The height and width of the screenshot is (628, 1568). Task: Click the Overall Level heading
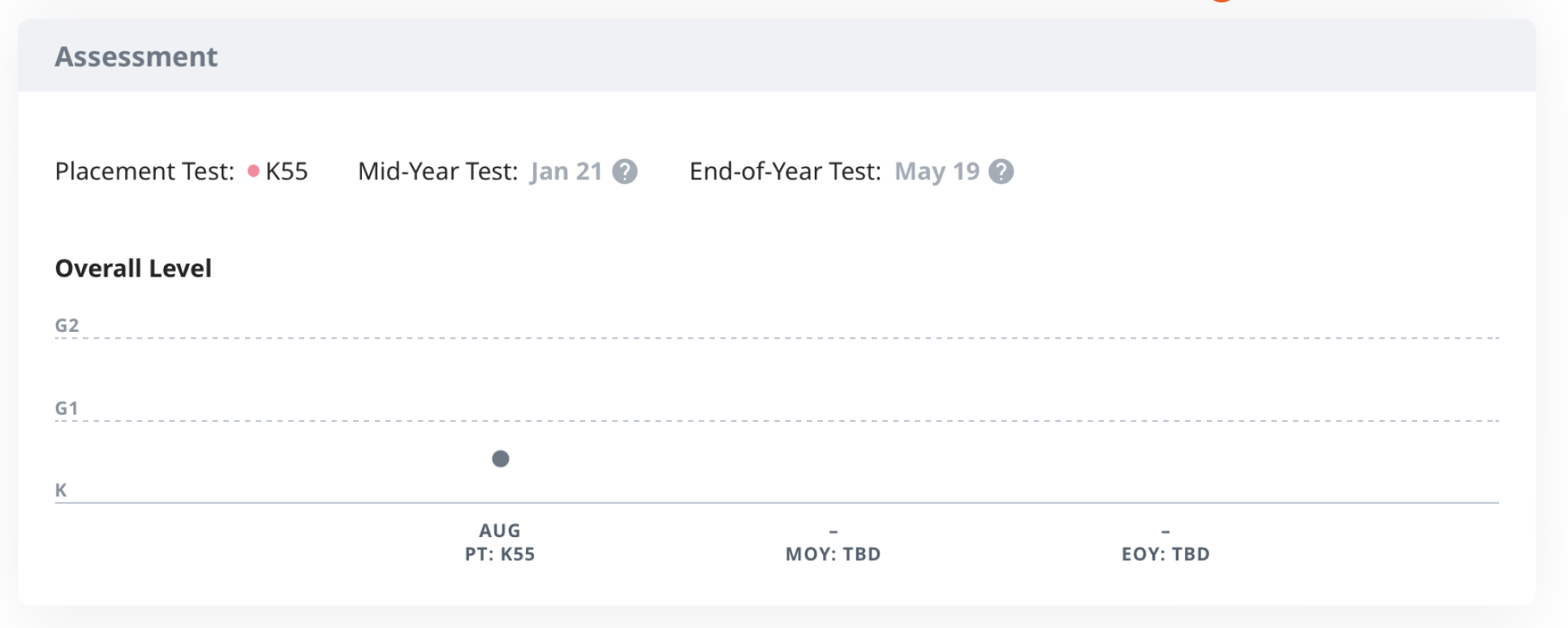click(133, 269)
